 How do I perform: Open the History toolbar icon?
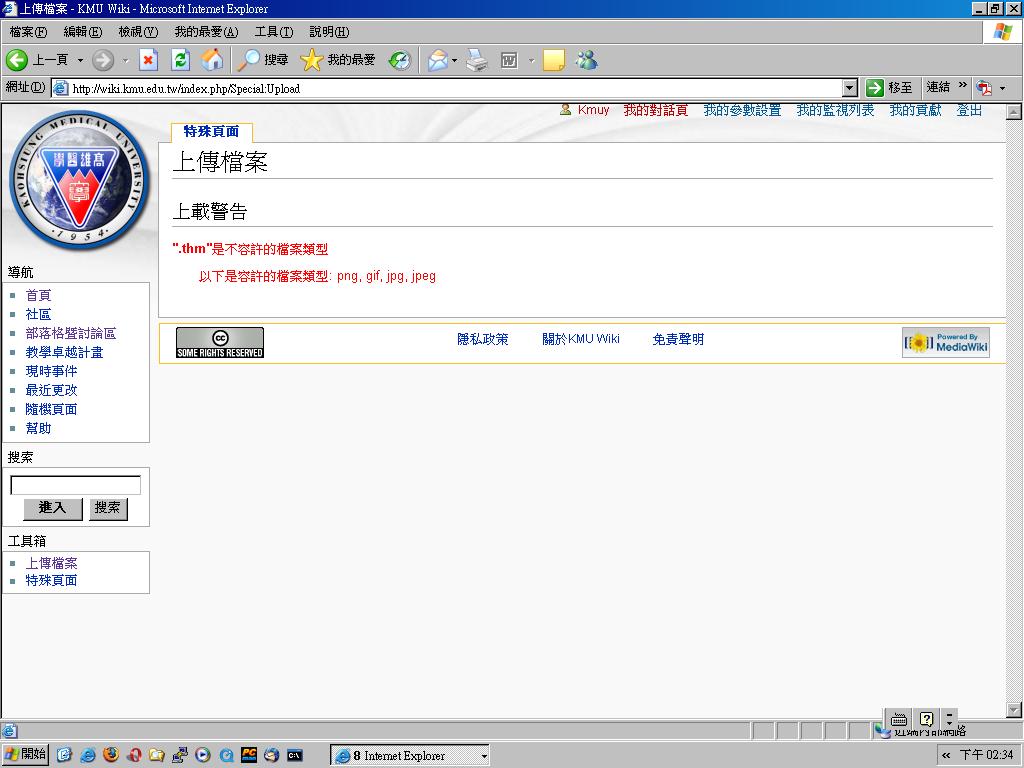pos(400,60)
